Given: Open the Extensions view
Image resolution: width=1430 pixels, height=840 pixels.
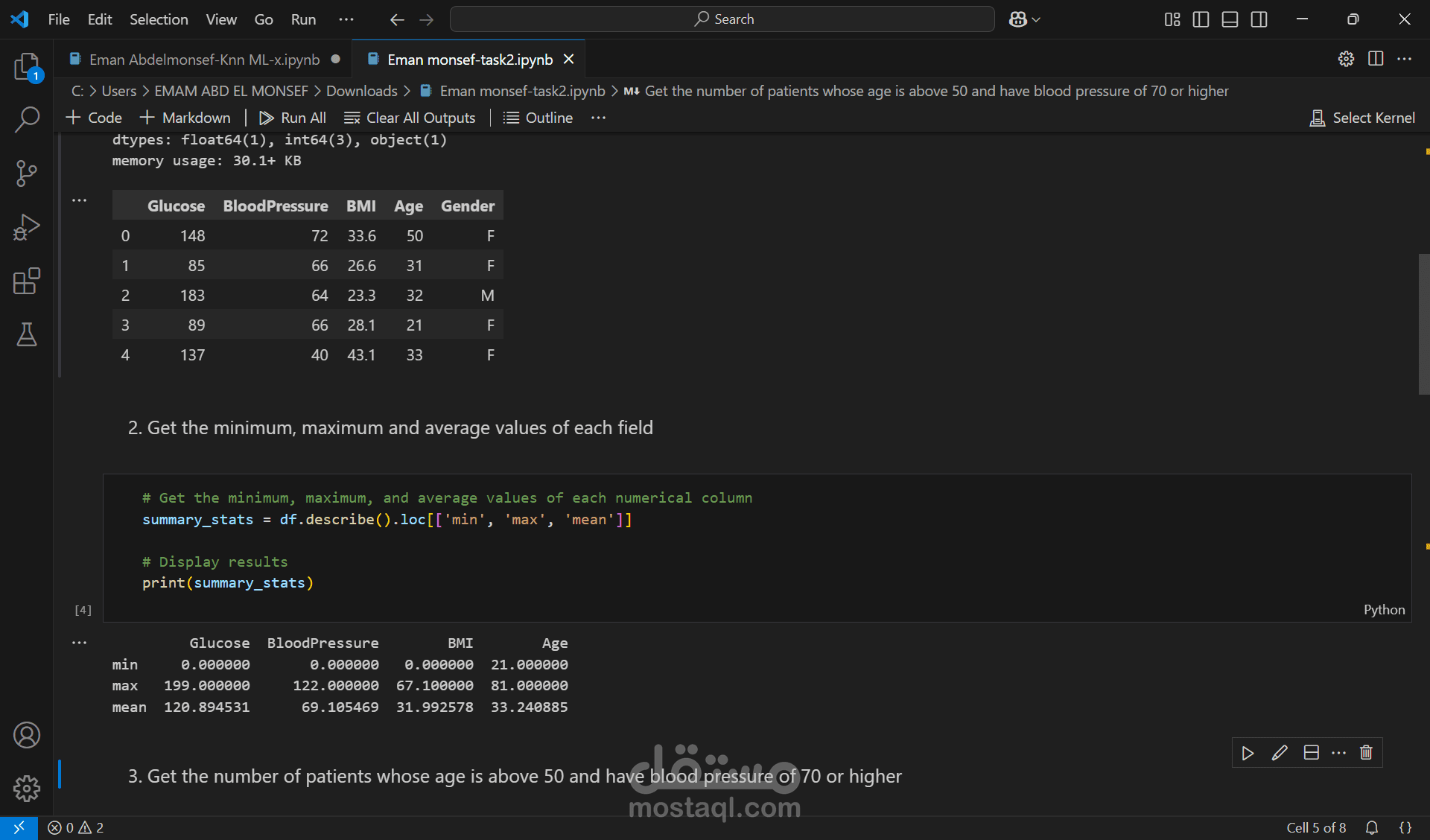Looking at the screenshot, I should [x=27, y=281].
